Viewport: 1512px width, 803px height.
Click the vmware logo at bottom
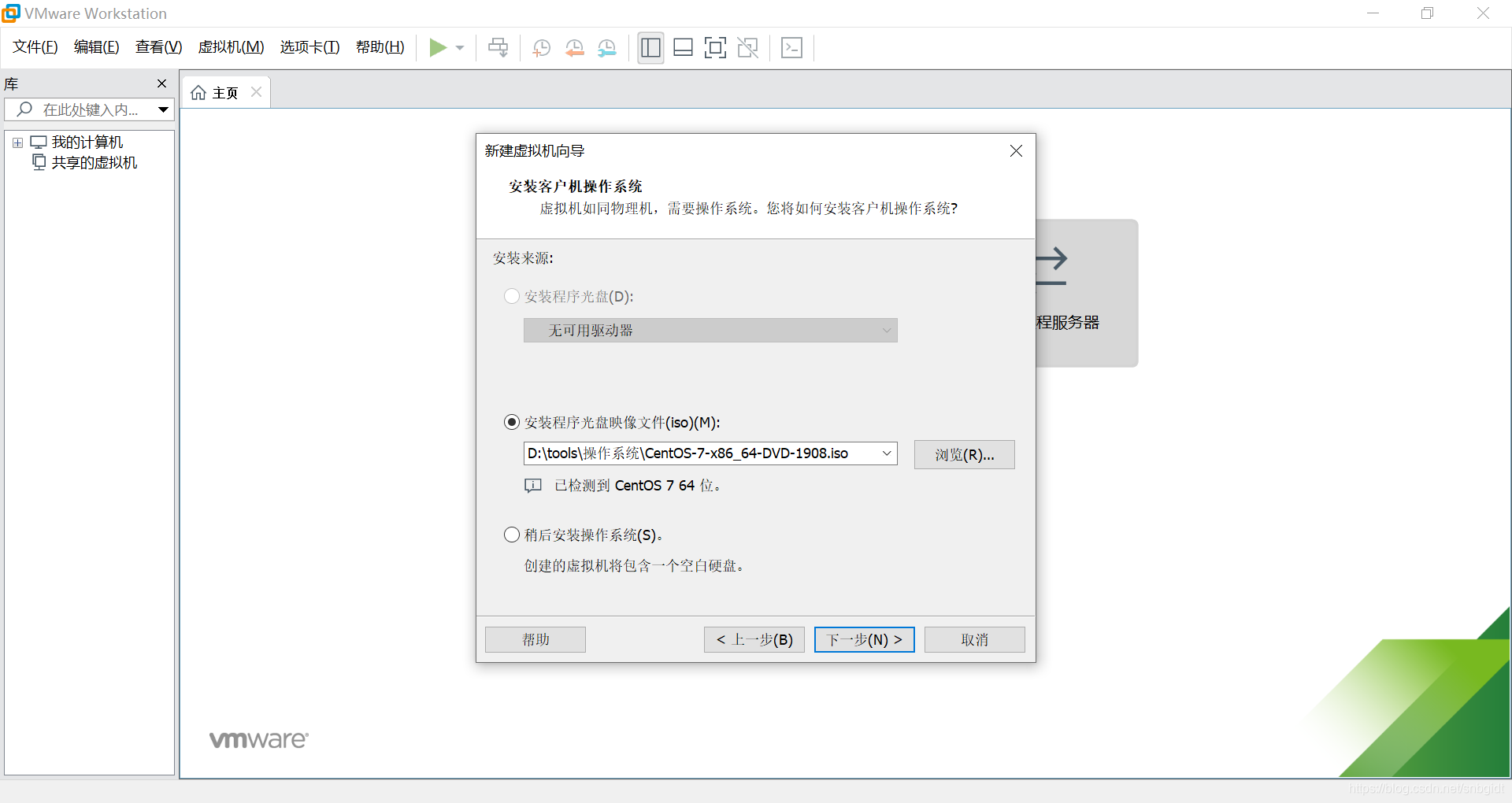259,739
